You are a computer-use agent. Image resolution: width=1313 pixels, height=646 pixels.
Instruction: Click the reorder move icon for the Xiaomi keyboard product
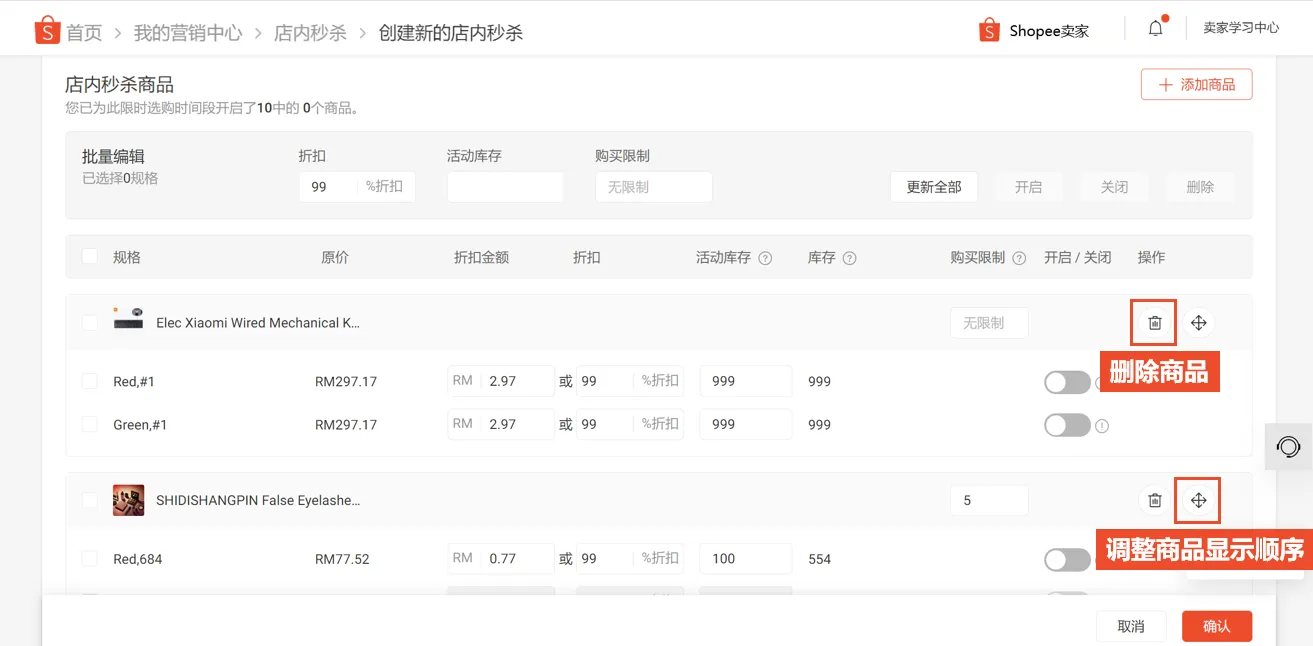coord(1198,322)
